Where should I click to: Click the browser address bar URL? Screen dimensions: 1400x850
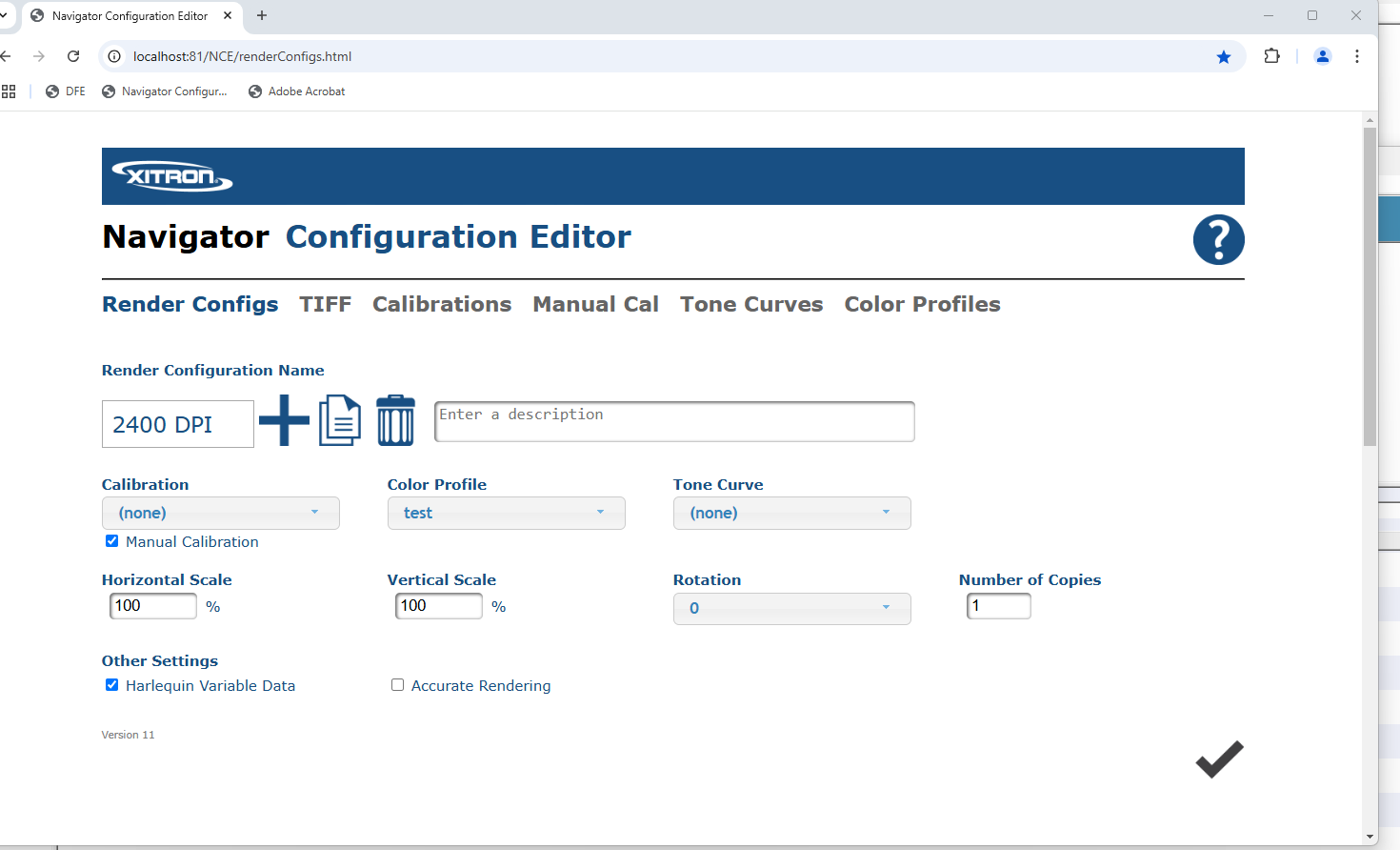[x=243, y=56]
